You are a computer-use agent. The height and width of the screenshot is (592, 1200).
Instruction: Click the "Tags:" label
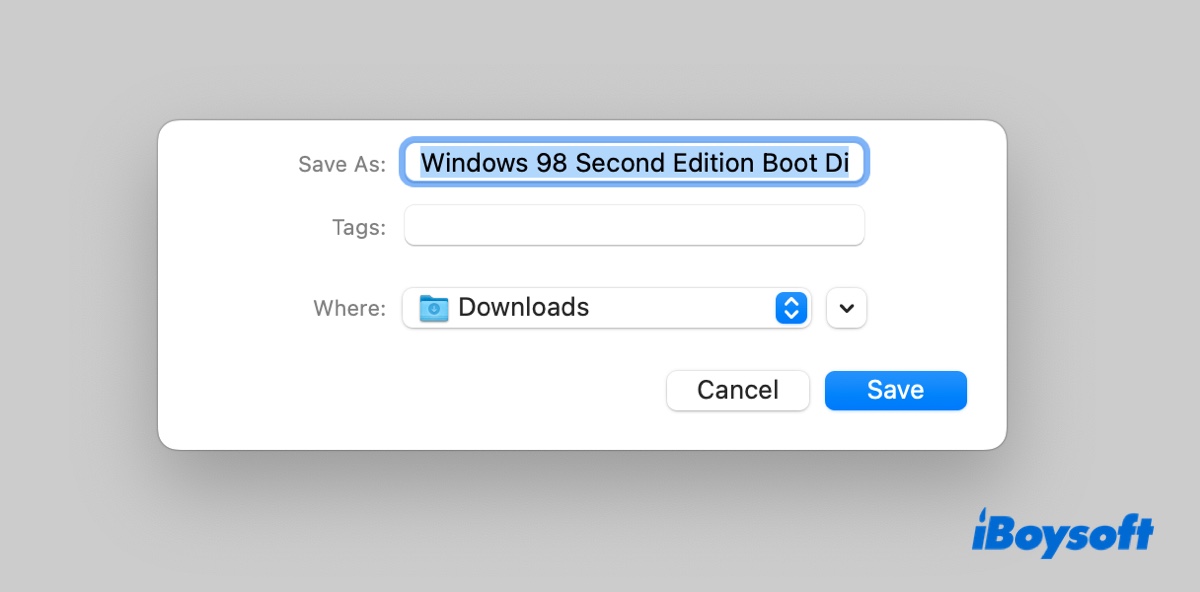point(358,228)
